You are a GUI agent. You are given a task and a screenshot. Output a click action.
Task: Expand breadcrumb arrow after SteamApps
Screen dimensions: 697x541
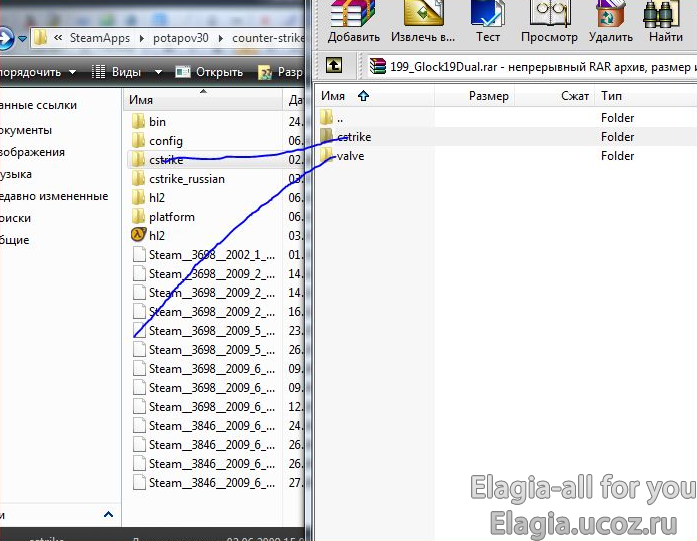click(x=142, y=38)
